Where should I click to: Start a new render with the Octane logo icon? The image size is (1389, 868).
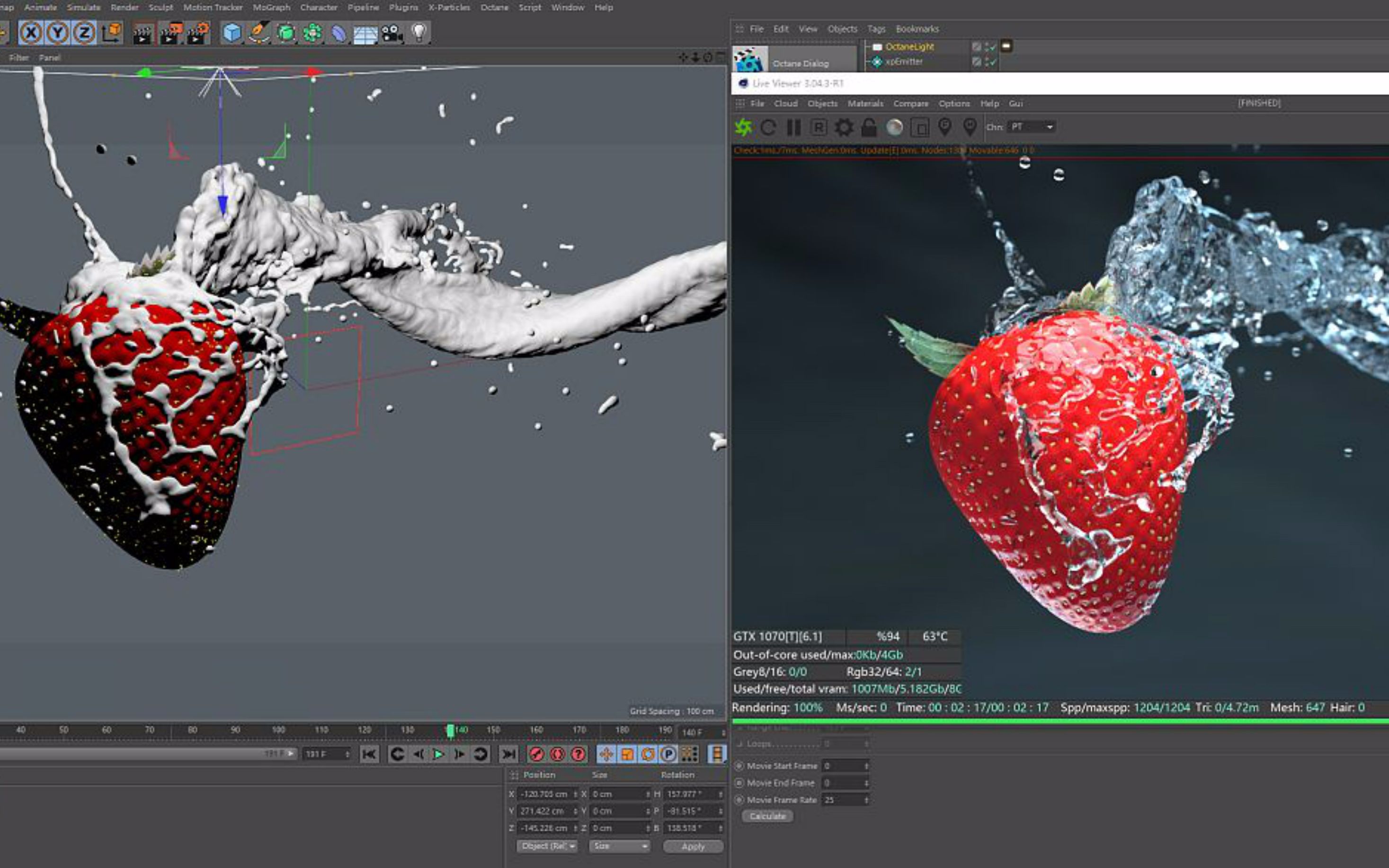click(x=744, y=127)
